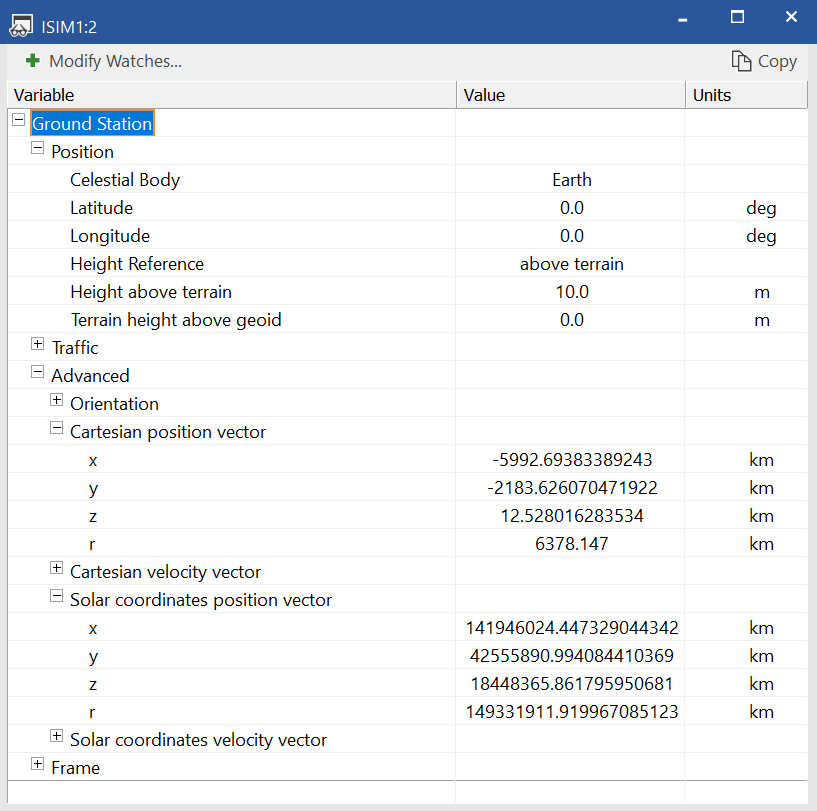This screenshot has height=811, width=817.
Task: Select the Height above terrain value 10.0
Action: pos(571,292)
